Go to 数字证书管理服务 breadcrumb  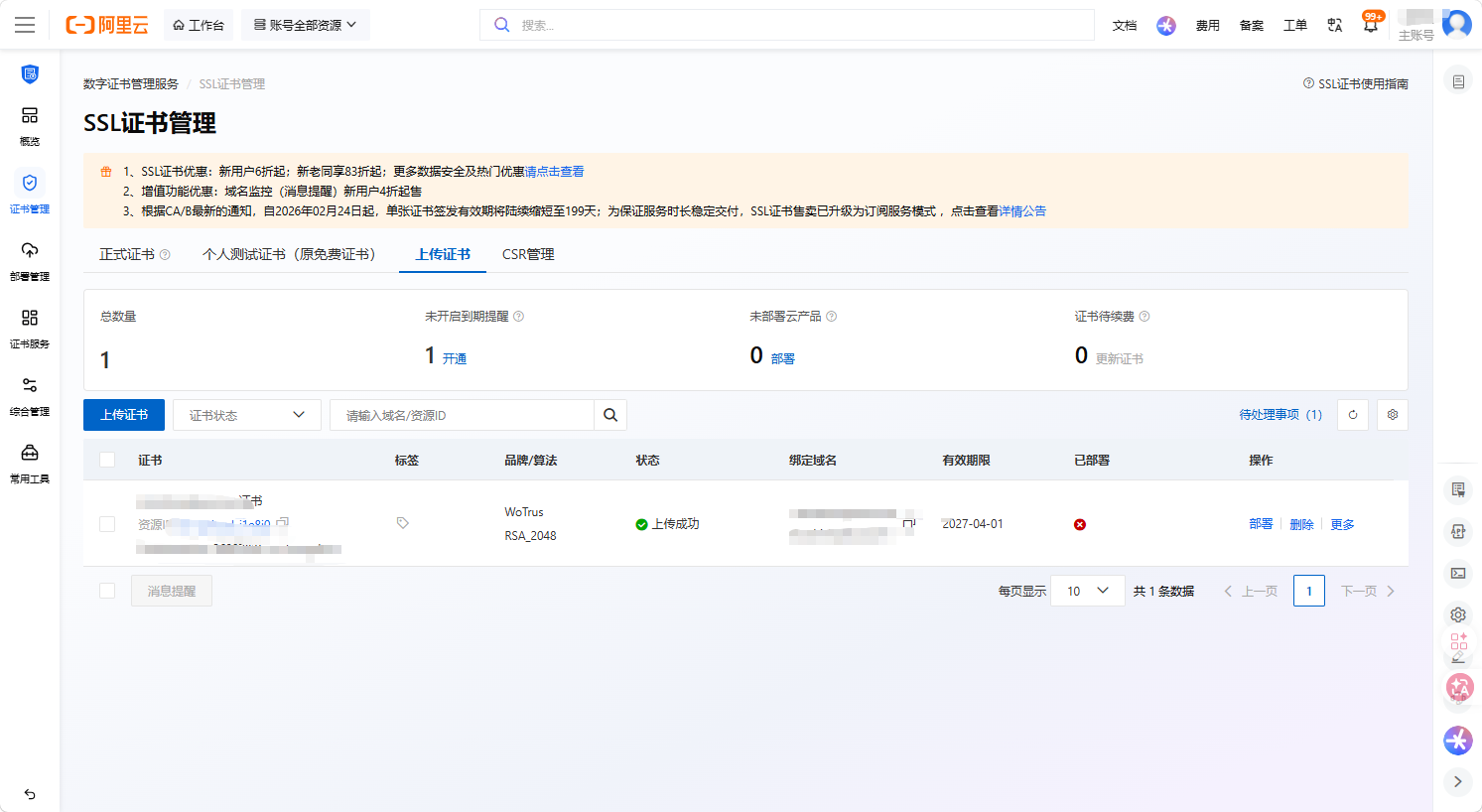click(x=131, y=84)
